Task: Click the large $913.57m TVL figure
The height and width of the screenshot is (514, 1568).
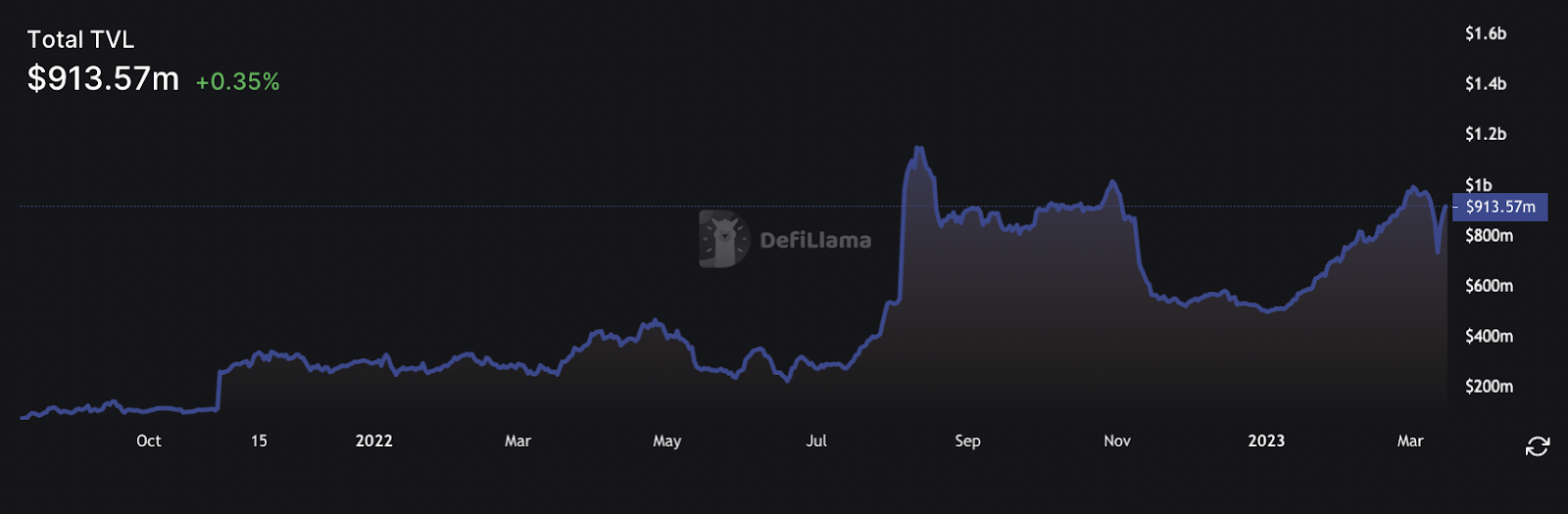Action: (103, 78)
